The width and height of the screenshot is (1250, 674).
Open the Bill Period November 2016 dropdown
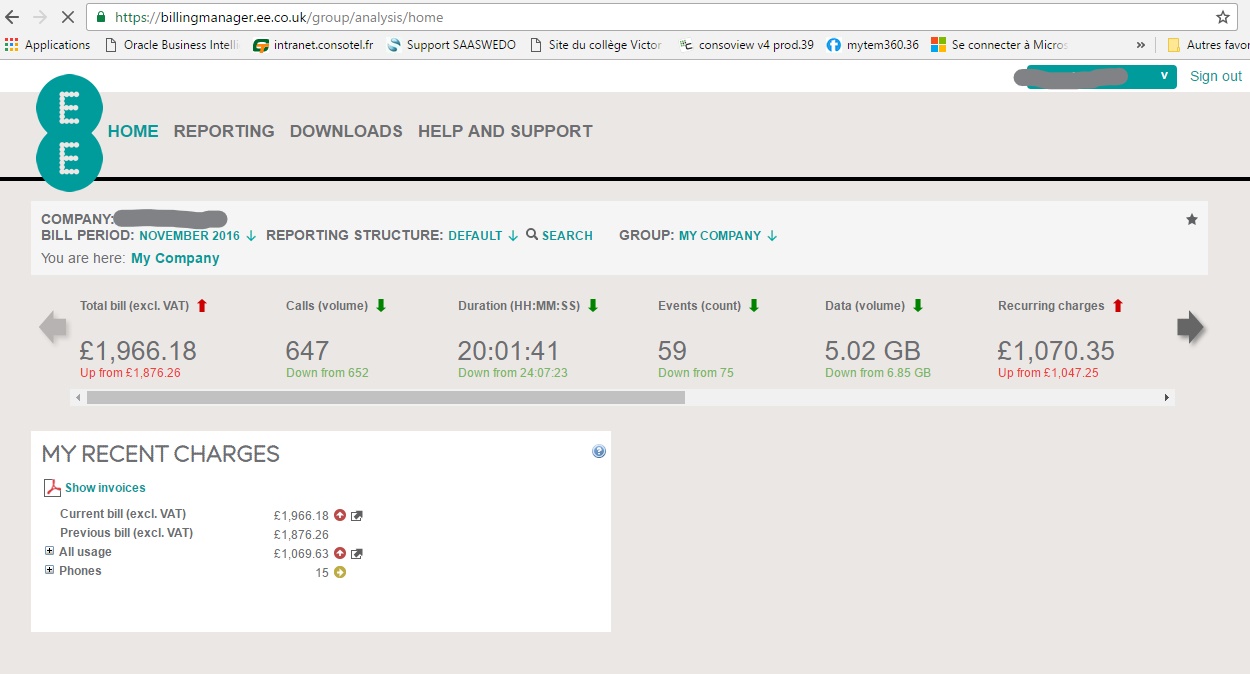click(x=197, y=236)
